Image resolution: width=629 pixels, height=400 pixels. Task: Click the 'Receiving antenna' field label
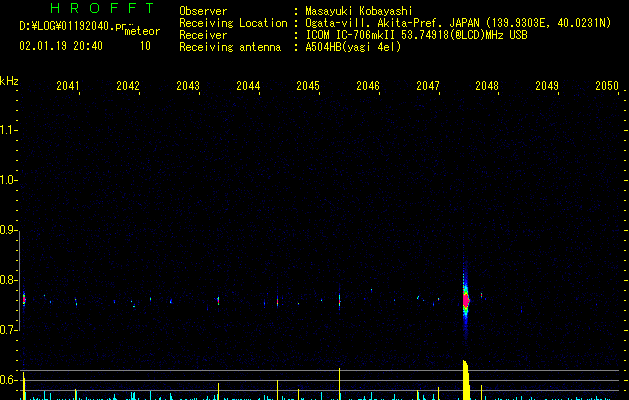(x=230, y=47)
